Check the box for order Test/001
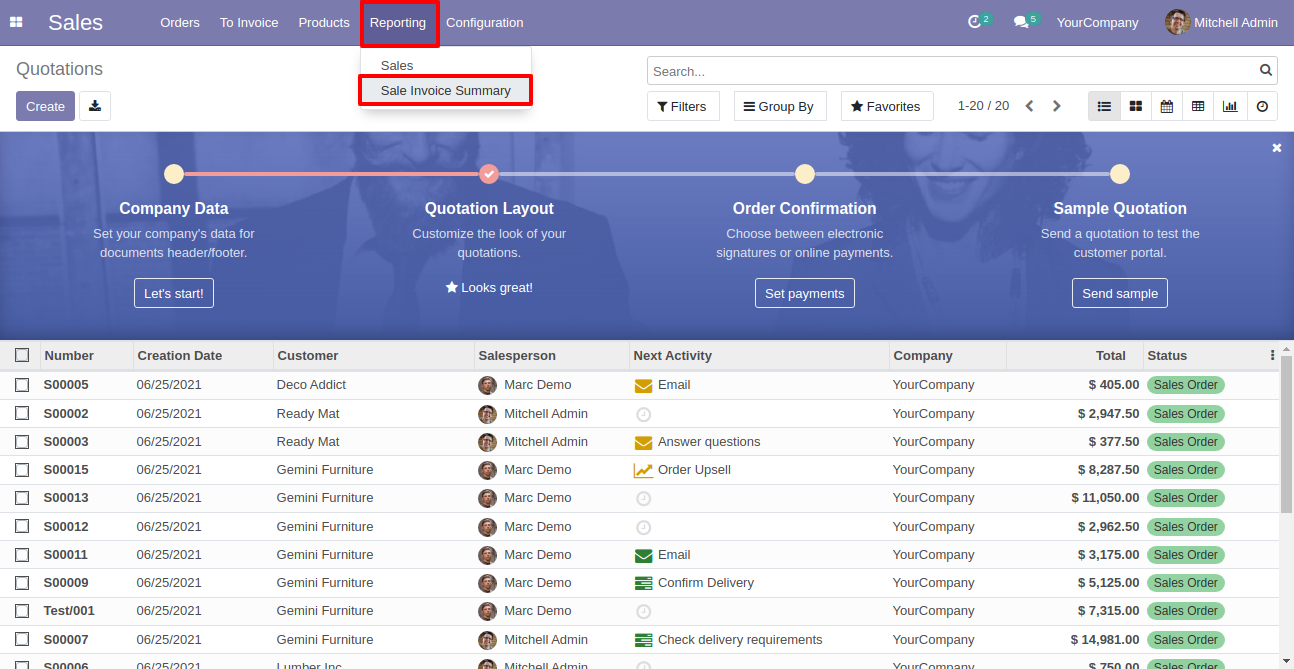Screen dimensions: 1294x669 [x=22, y=610]
